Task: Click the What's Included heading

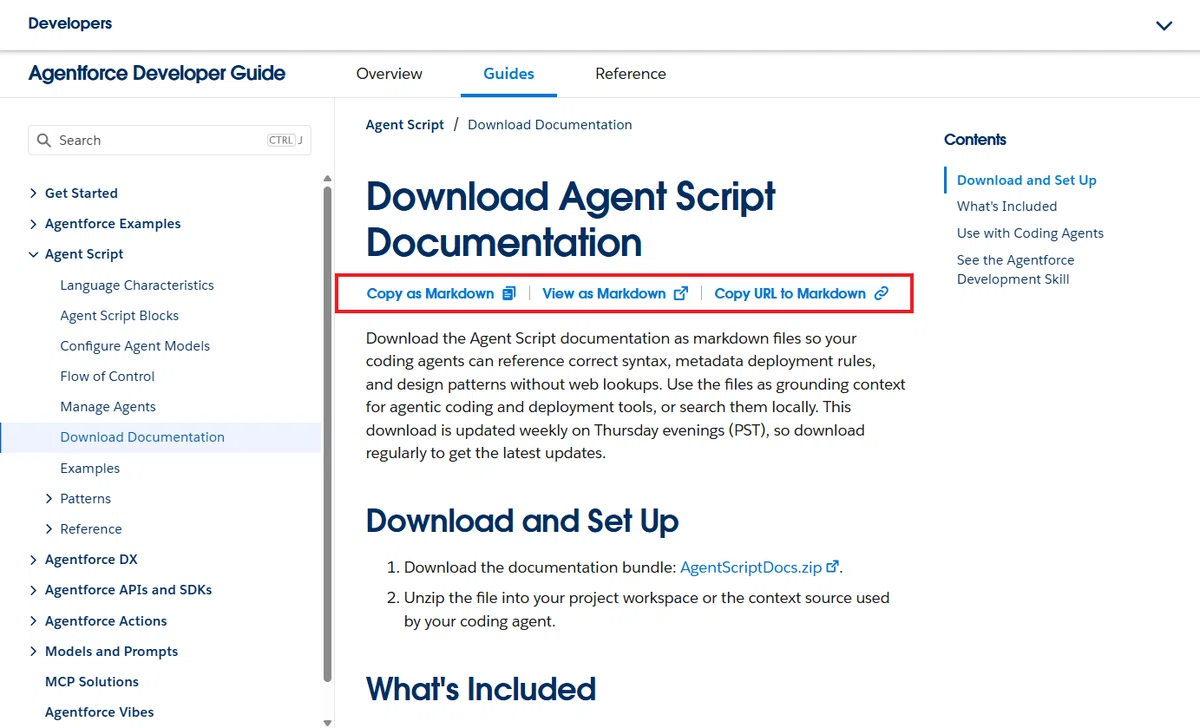Action: point(481,689)
